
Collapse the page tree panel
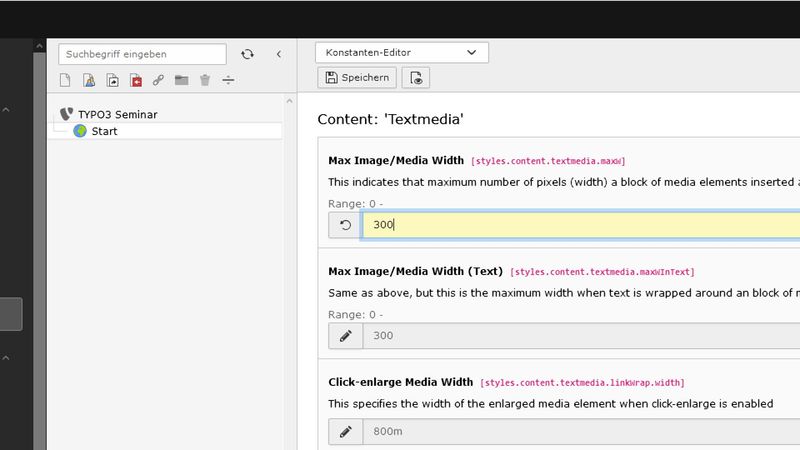coord(278,54)
